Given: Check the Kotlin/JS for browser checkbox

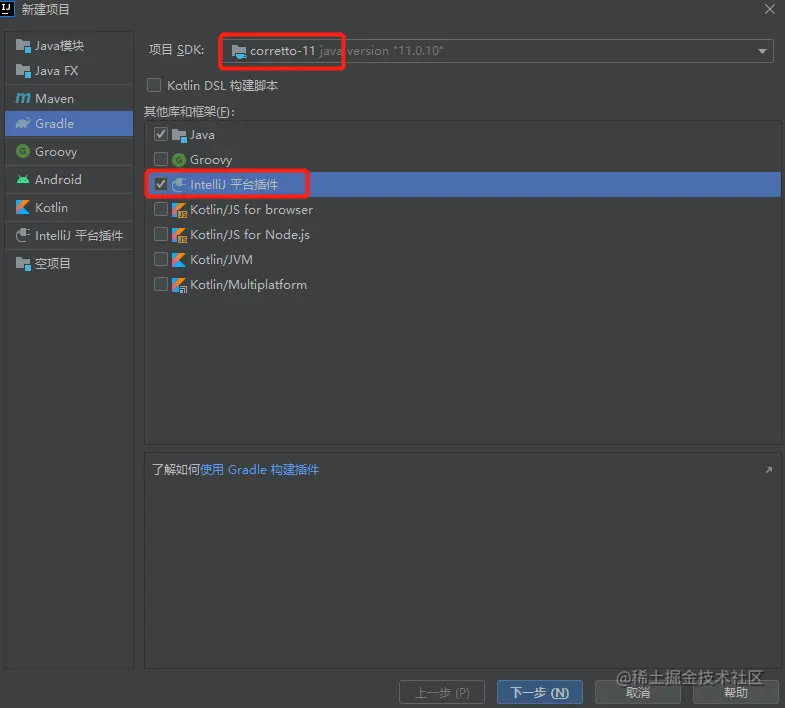Looking at the screenshot, I should [x=161, y=209].
